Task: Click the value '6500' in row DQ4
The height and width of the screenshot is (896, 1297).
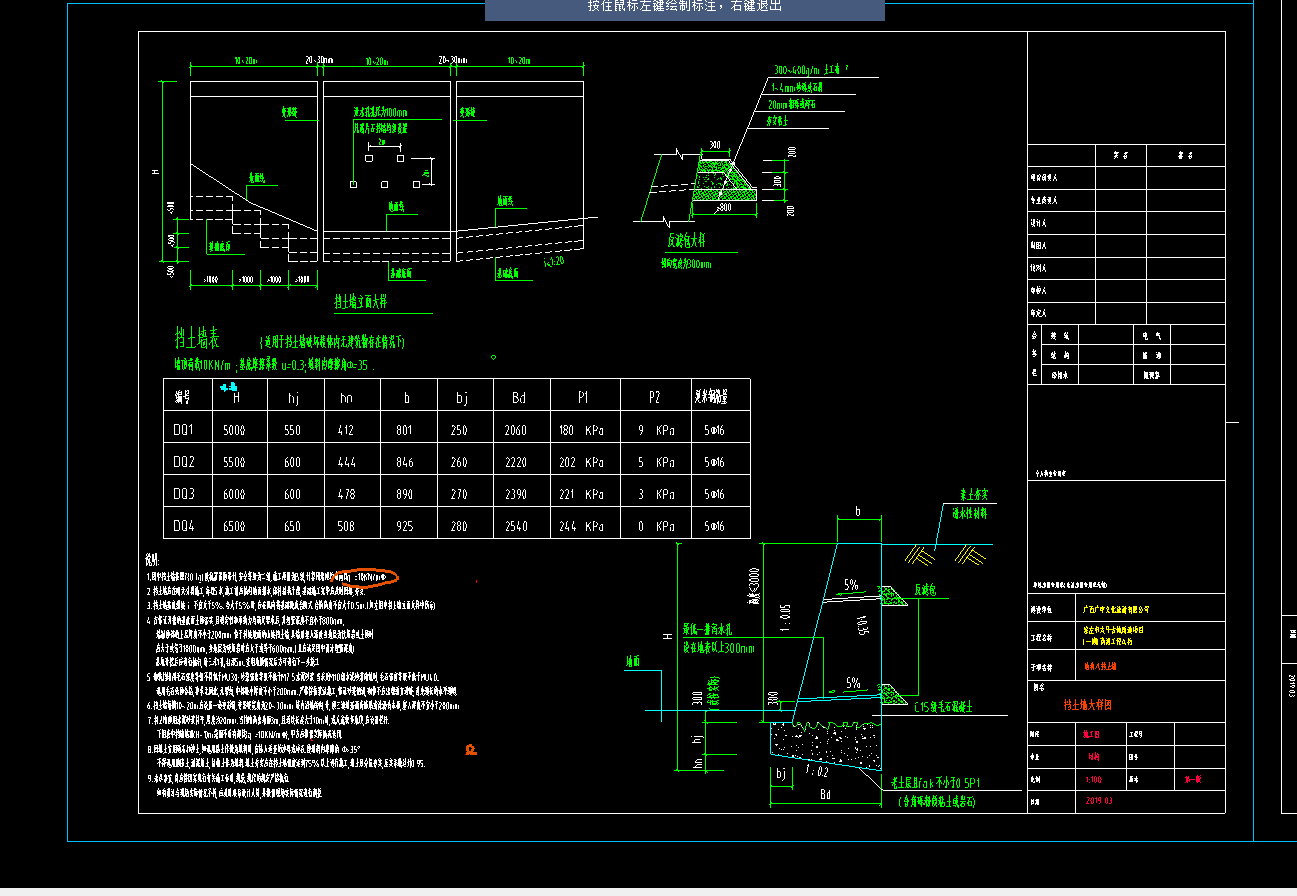Action: [233, 527]
